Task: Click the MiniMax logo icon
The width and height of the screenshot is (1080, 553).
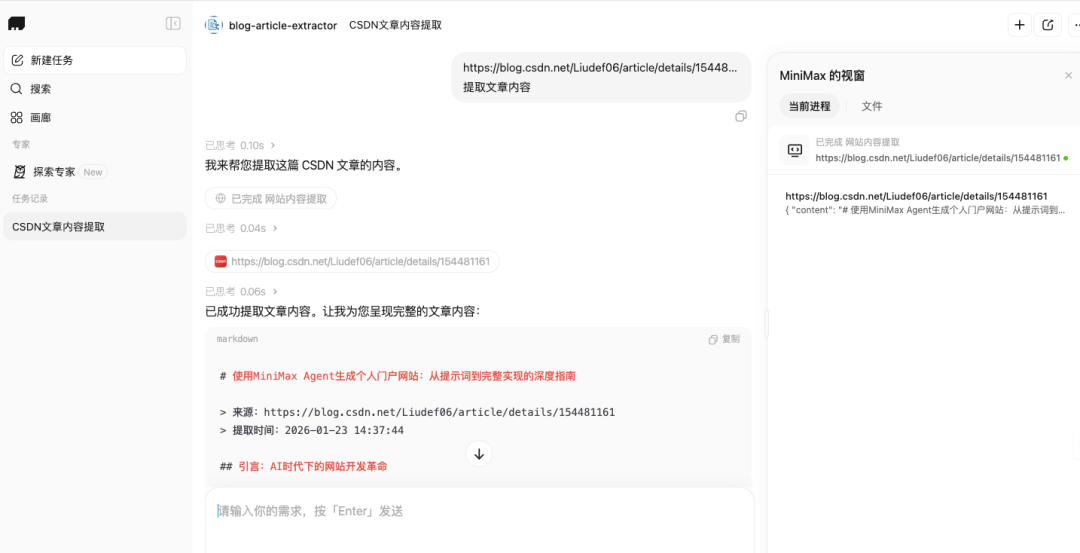Action: click(17, 23)
